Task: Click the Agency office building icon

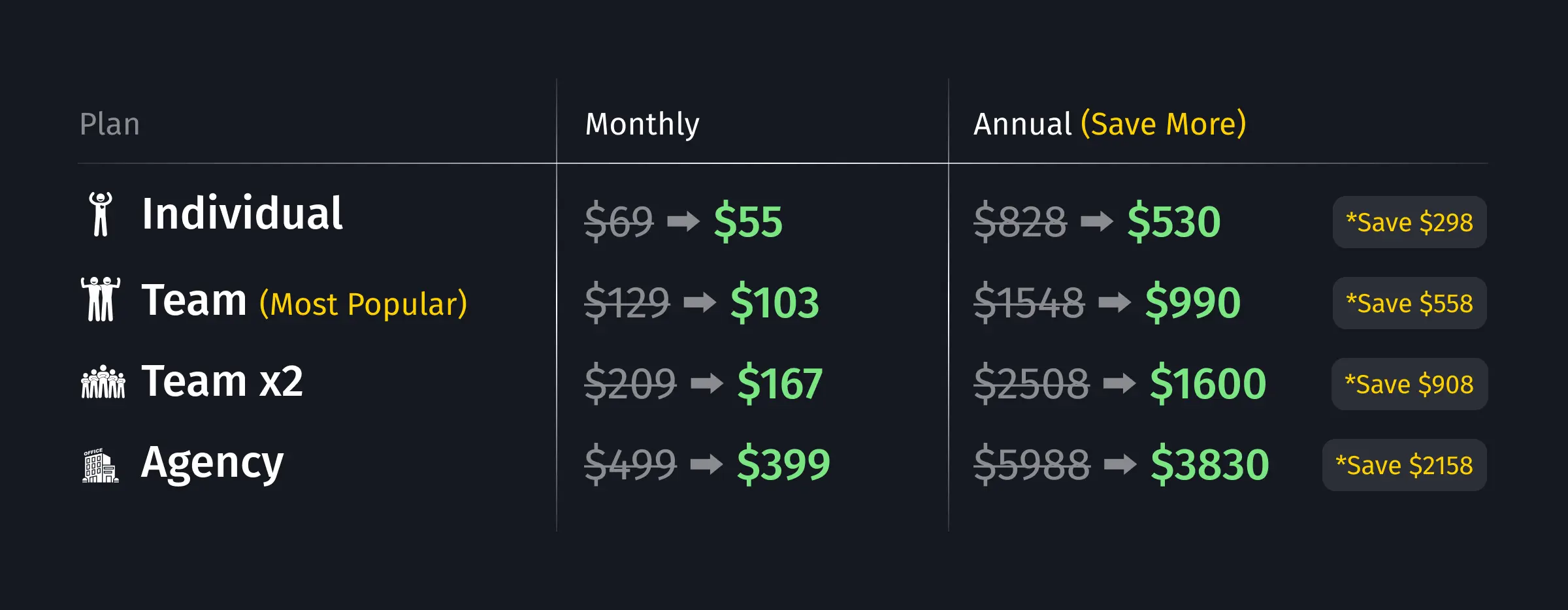Action: pyautogui.click(x=101, y=465)
